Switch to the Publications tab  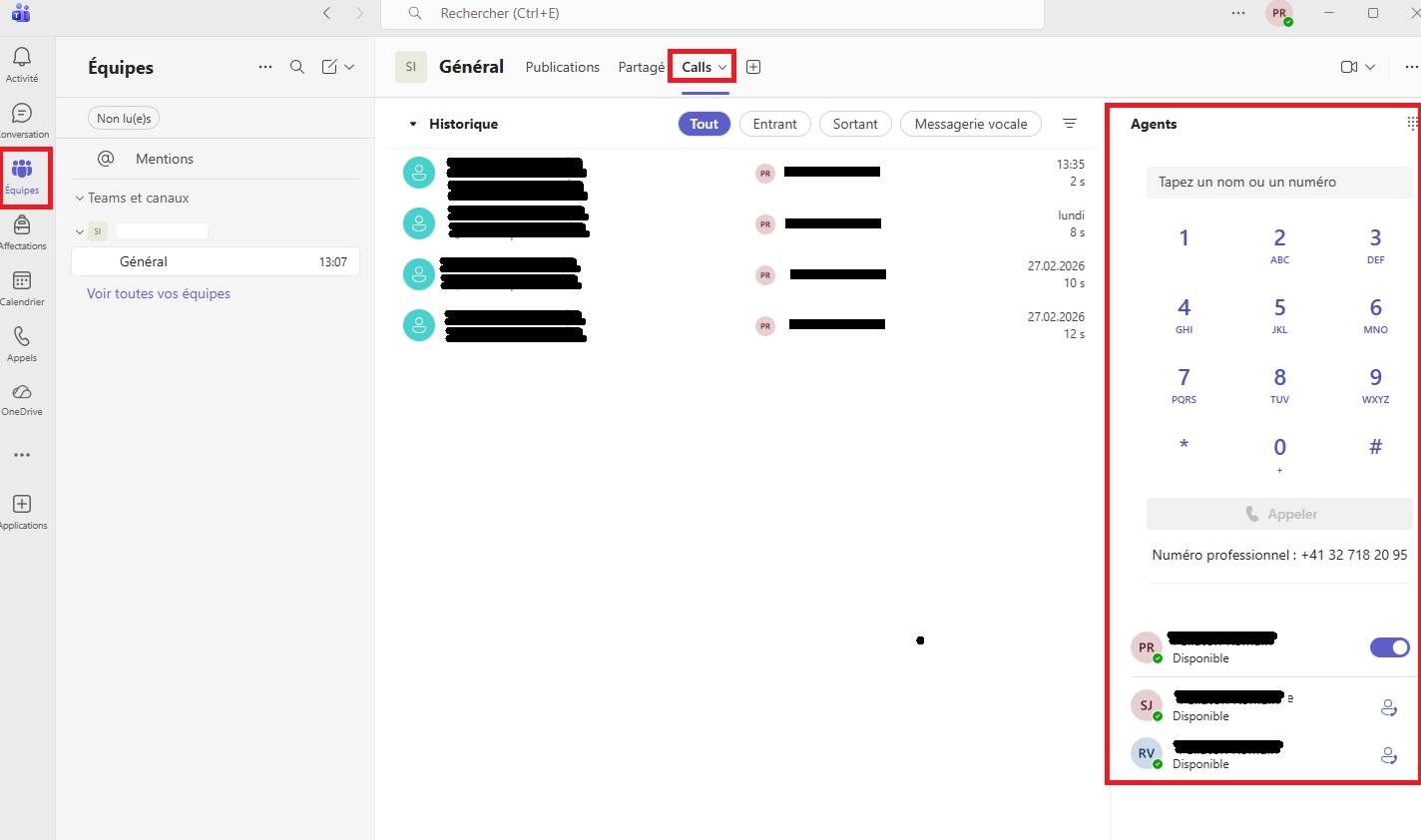[x=562, y=67]
